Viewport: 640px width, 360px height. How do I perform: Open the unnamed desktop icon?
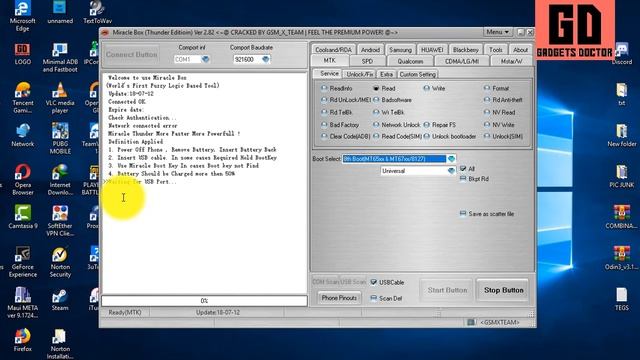pyautogui.click(x=60, y=12)
